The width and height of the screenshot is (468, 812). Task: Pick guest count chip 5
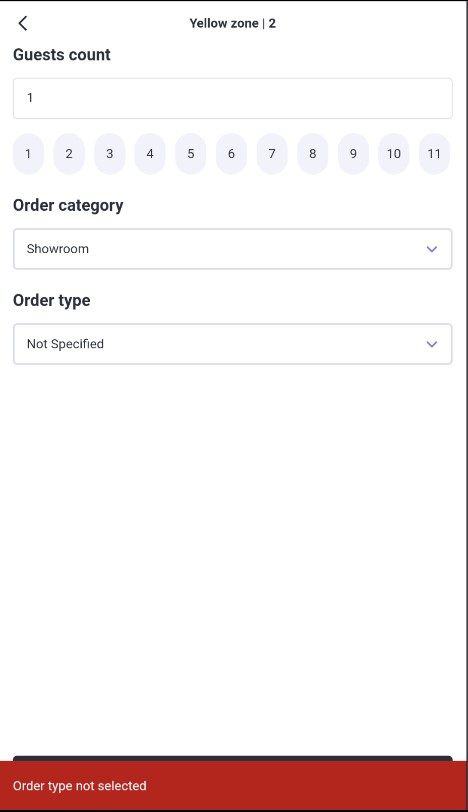[x=191, y=154]
